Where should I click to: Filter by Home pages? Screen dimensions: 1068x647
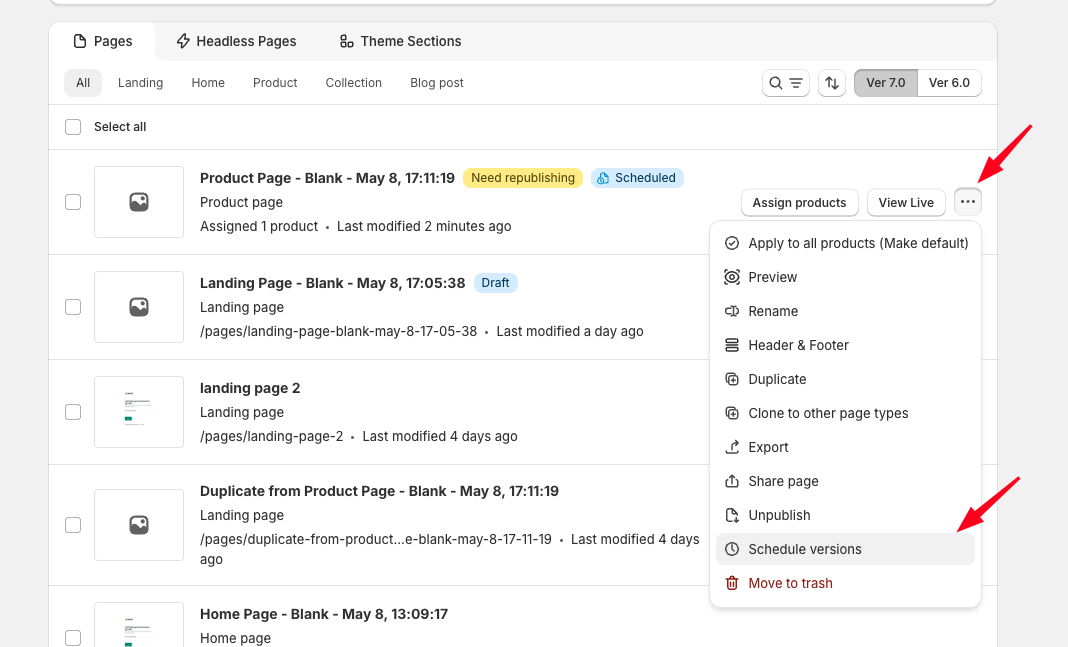[x=208, y=83]
